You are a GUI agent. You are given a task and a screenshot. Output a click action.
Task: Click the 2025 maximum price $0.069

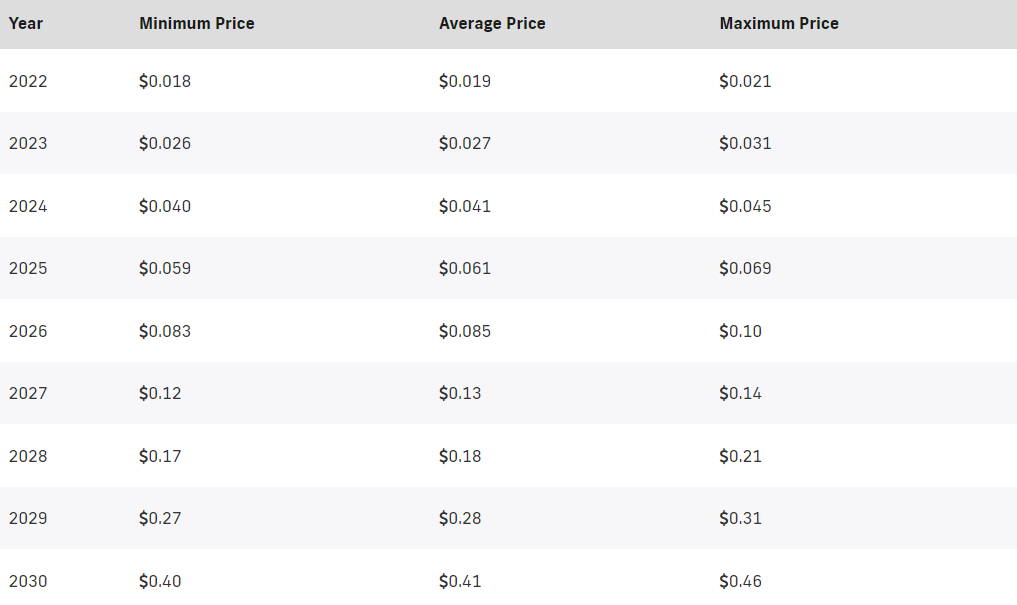click(x=745, y=268)
